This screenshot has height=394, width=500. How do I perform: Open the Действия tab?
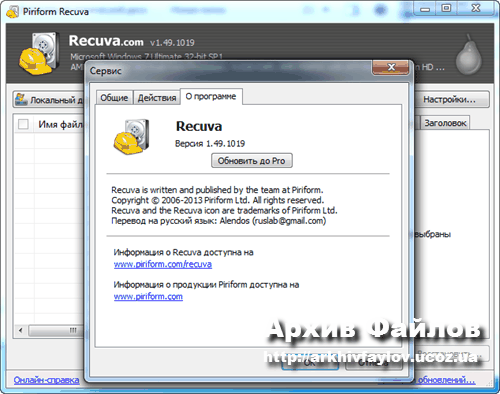point(157,98)
